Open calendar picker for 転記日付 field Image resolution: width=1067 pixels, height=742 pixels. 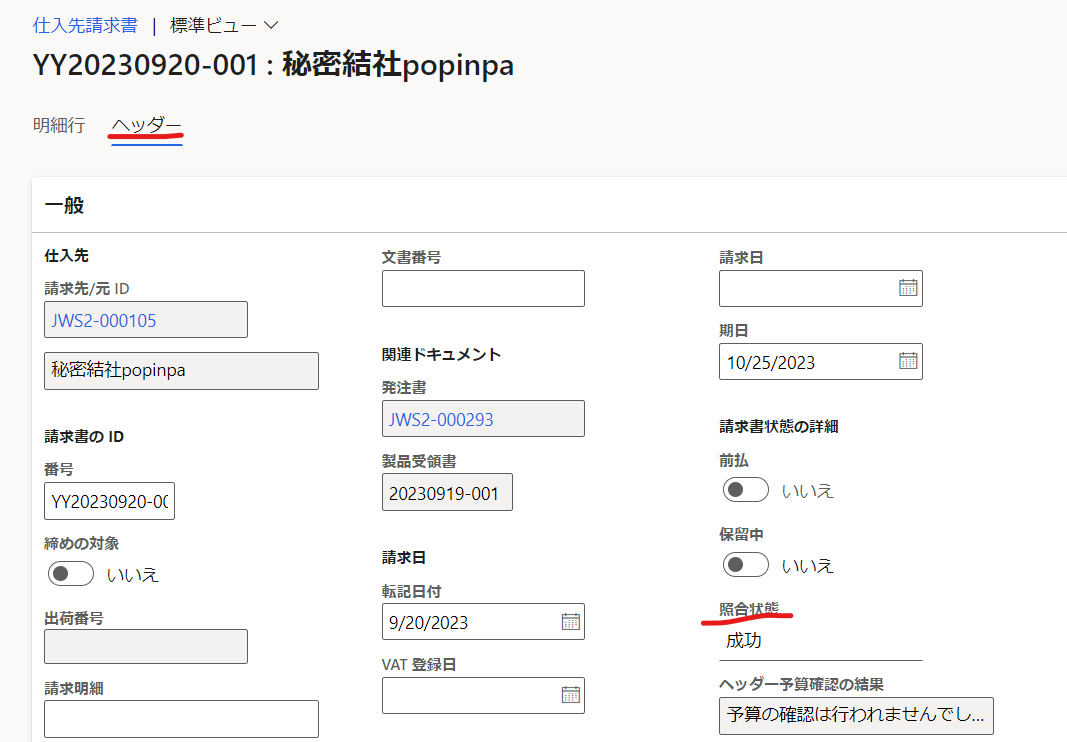pyautogui.click(x=570, y=621)
